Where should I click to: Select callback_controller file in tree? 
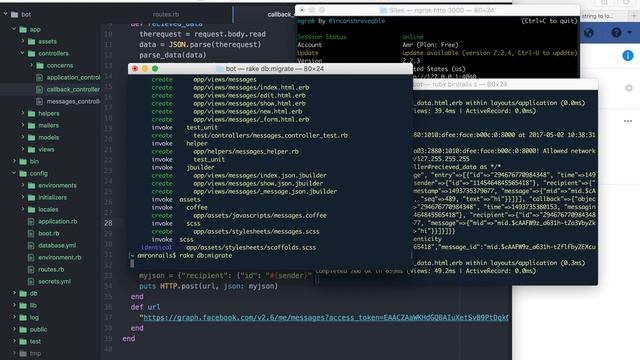[x=73, y=89]
